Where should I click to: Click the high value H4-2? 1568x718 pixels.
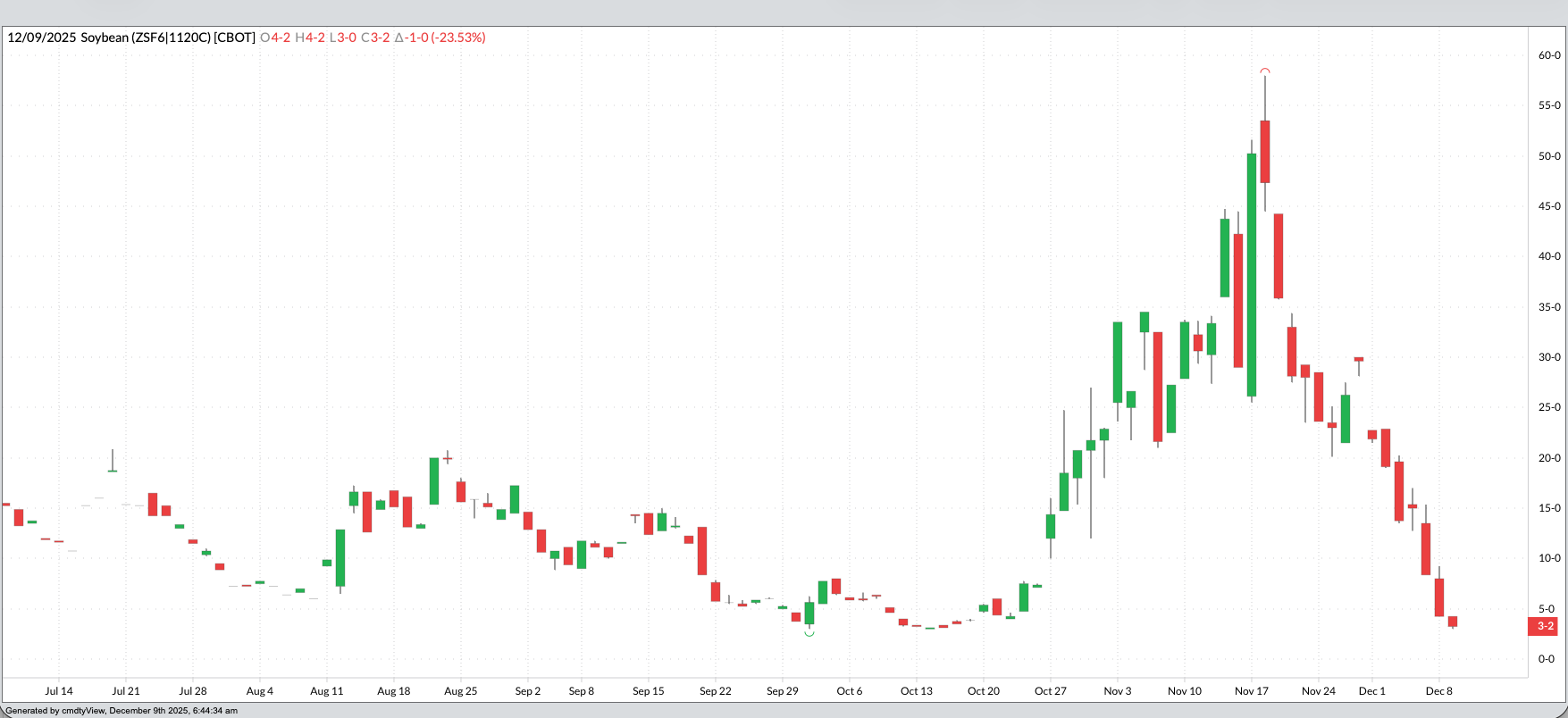(x=310, y=38)
